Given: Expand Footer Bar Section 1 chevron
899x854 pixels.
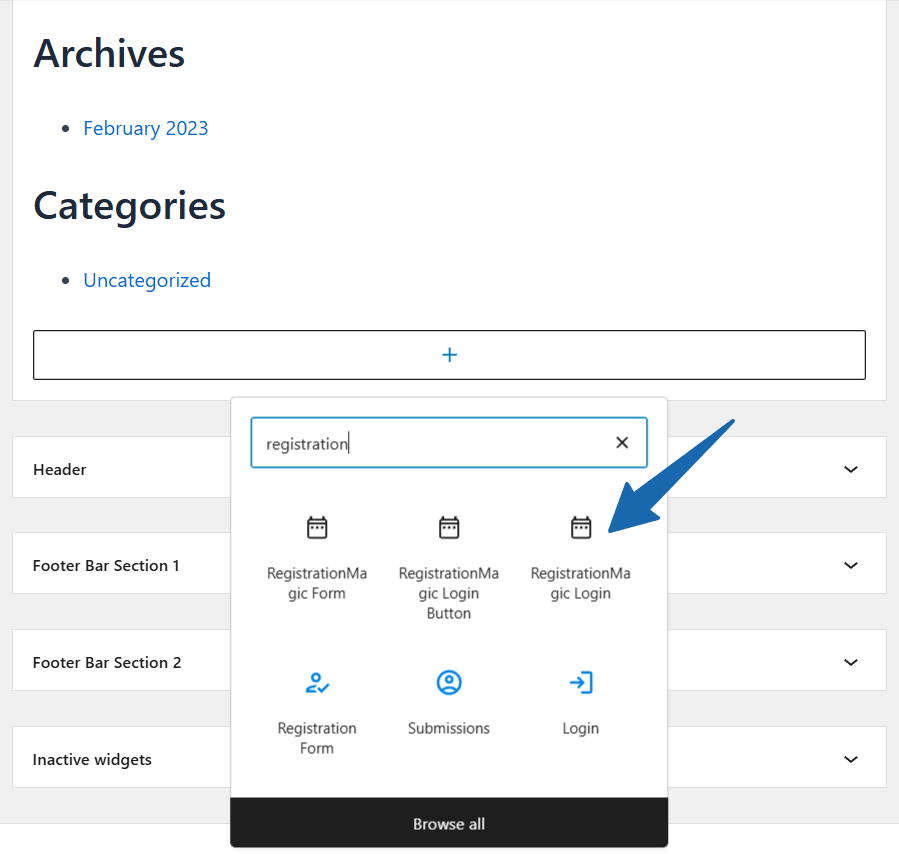Looking at the screenshot, I should (850, 566).
